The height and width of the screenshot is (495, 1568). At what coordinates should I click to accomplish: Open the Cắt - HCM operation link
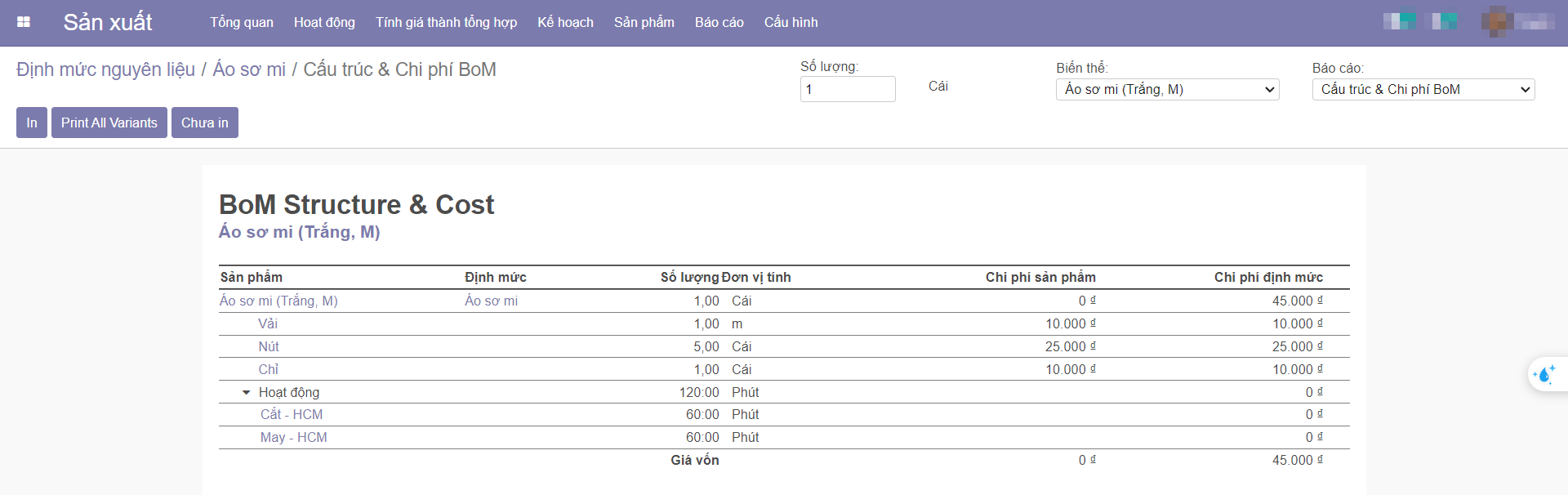(292, 415)
